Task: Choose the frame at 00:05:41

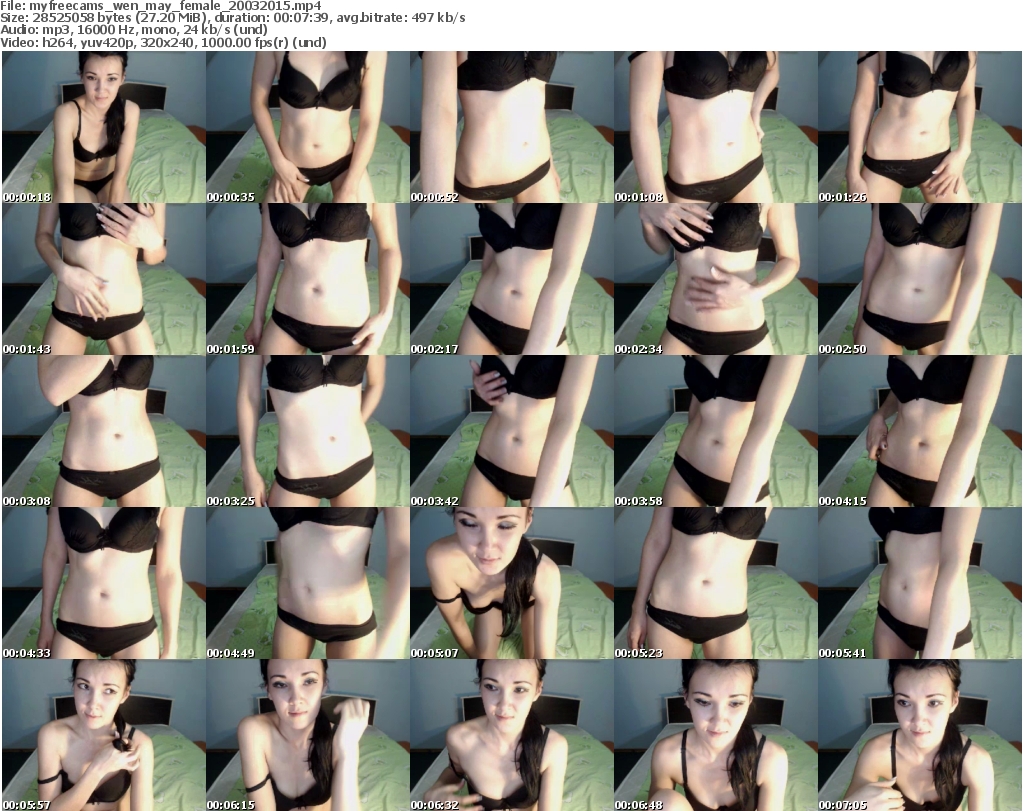Action: click(920, 583)
